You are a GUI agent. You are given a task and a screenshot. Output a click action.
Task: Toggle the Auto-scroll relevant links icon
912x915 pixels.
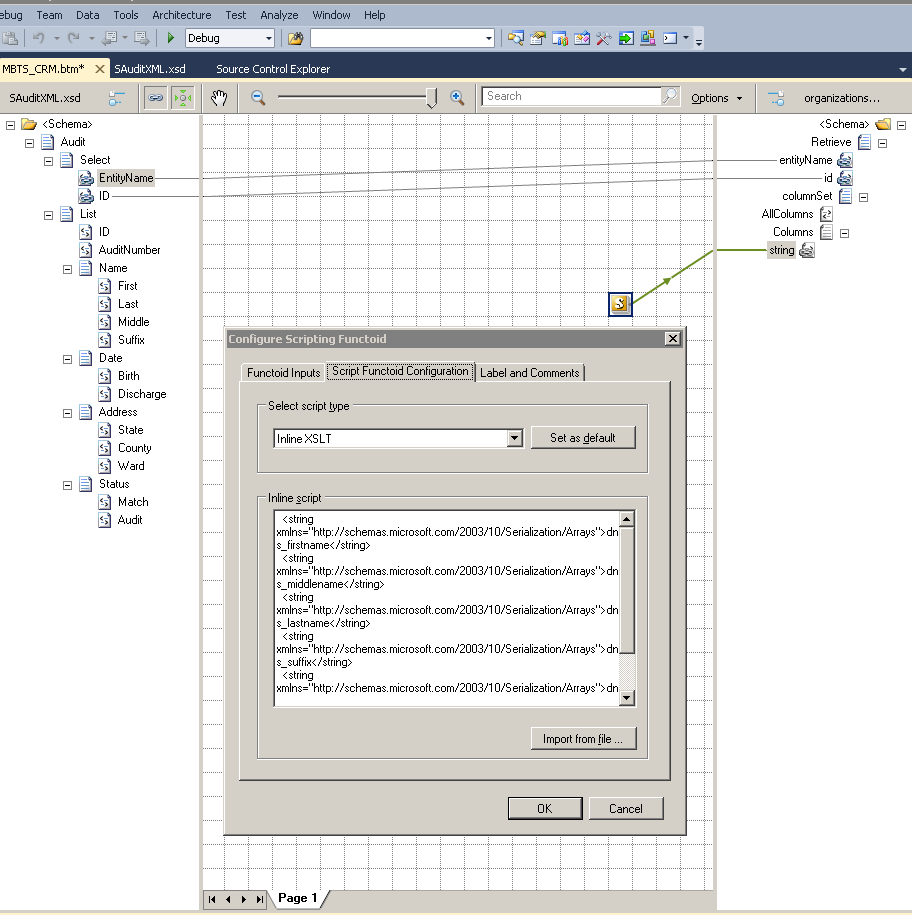pyautogui.click(x=183, y=97)
